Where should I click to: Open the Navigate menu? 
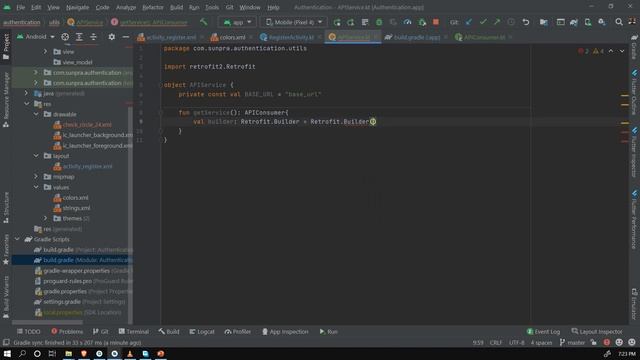tap(78, 7)
